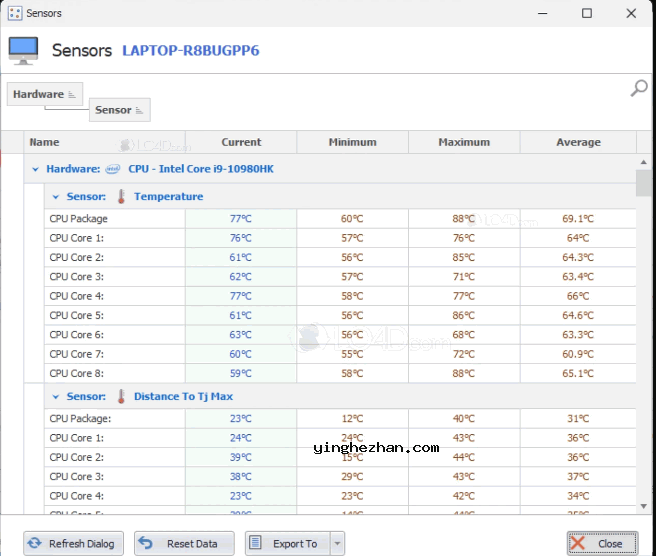656x556 pixels.
Task: Open the Export To dropdown arrow
Action: (337, 543)
